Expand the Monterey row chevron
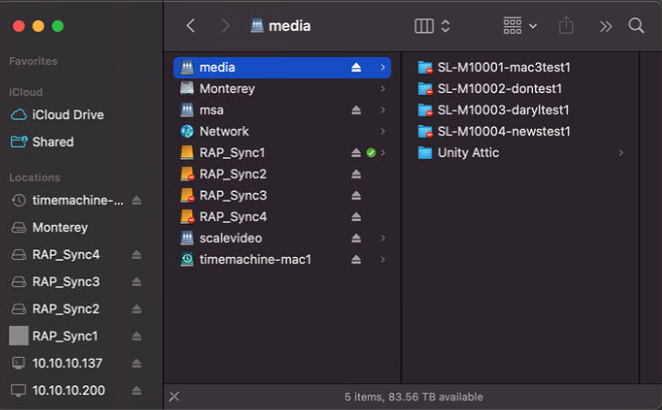This screenshot has height=410, width=662. click(383, 89)
